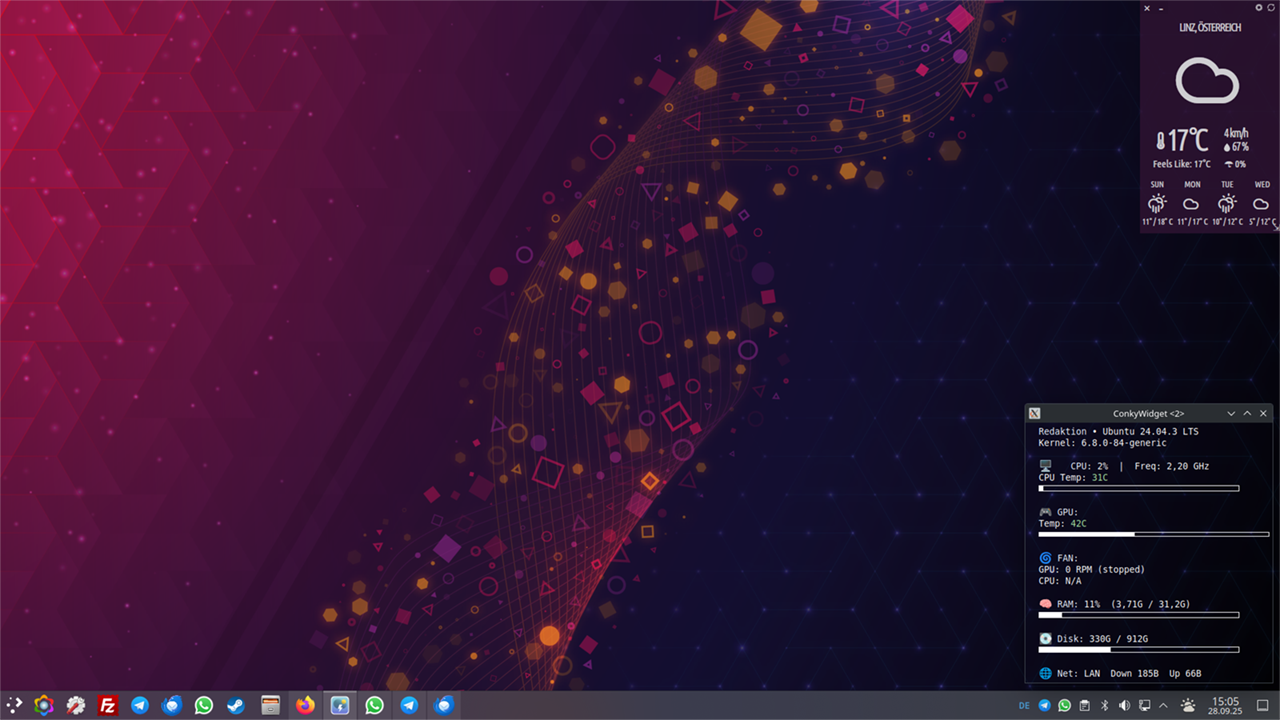Viewport: 1280px width, 720px height.
Task: Switch to the Firefox window
Action: click(305, 705)
